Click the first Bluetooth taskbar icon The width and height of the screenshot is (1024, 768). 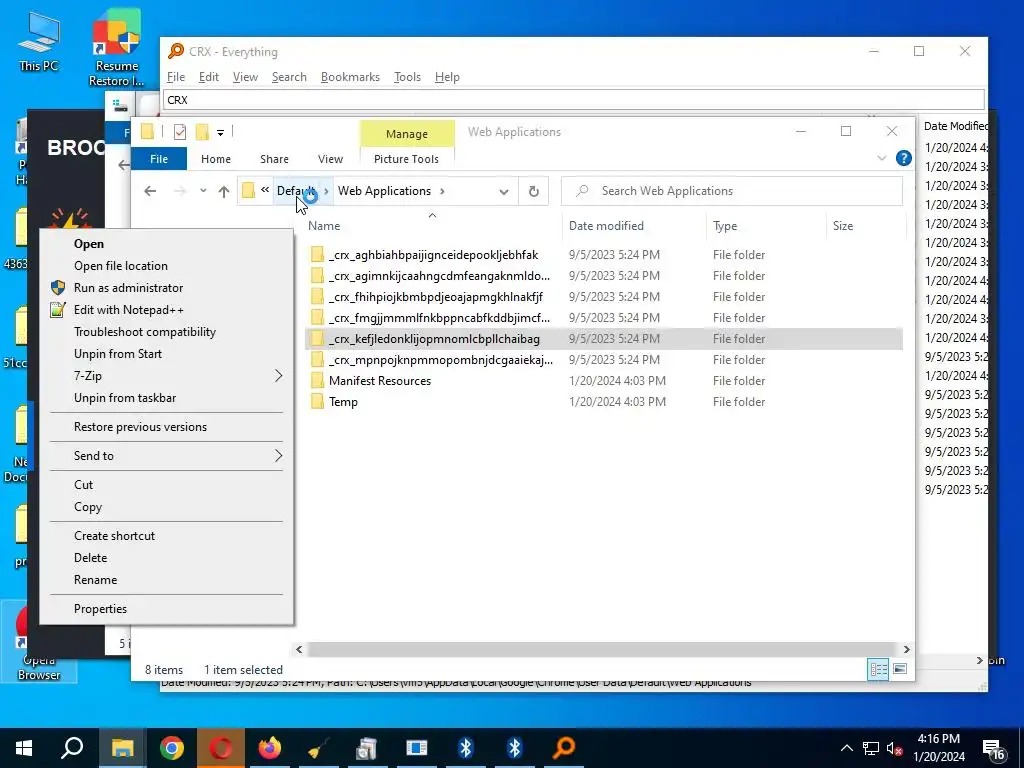(x=465, y=748)
